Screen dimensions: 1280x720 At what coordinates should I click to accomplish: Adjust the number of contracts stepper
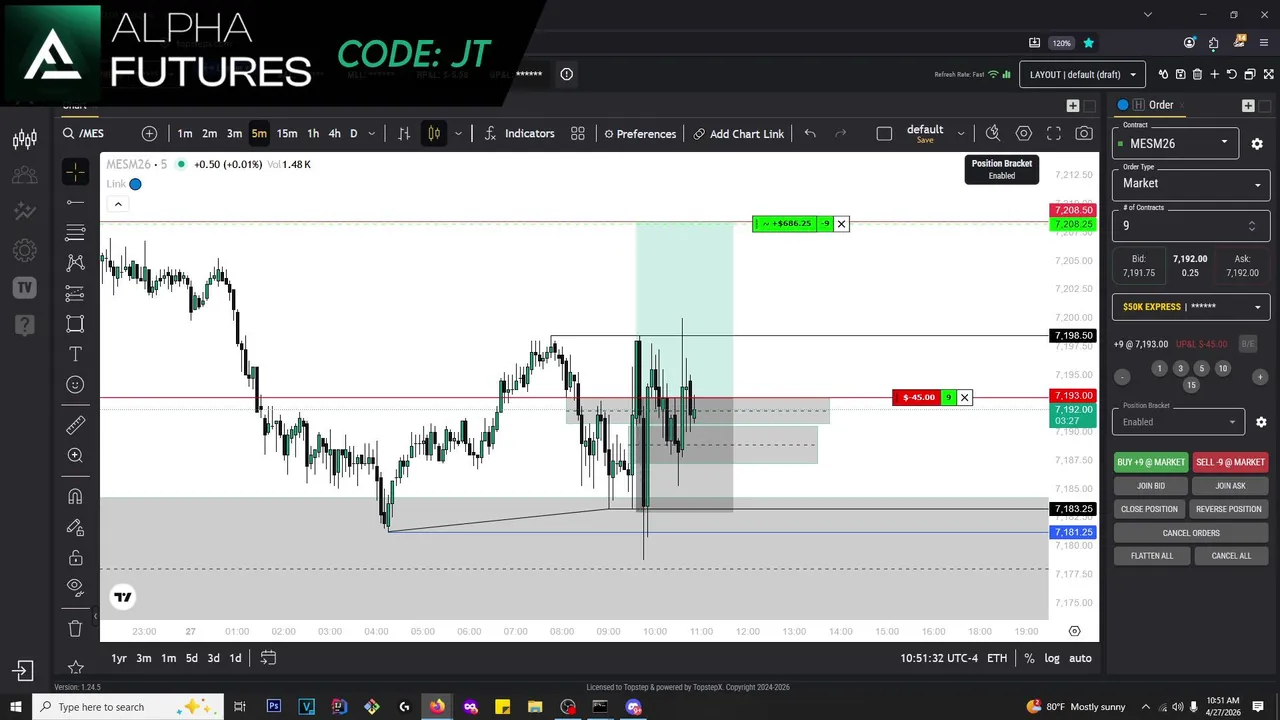1252,226
